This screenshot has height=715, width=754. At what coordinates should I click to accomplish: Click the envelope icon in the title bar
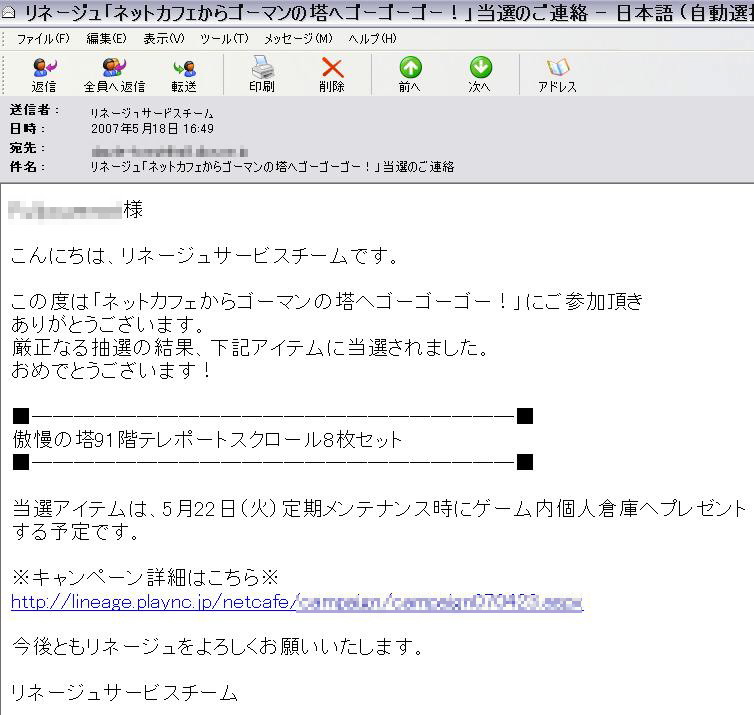(8, 13)
